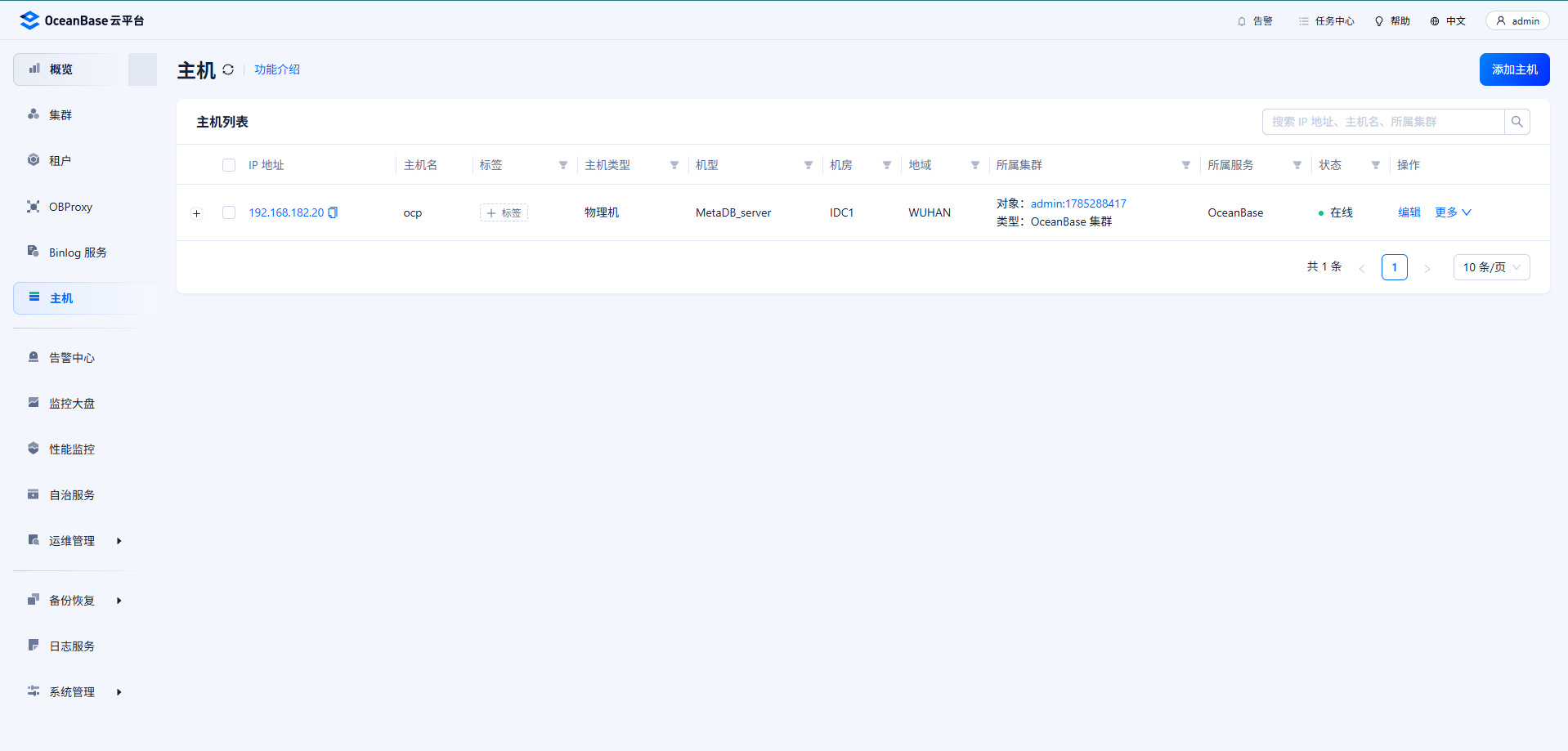Refresh the host list with the reload icon
This screenshot has height=751, width=1568.
(228, 69)
